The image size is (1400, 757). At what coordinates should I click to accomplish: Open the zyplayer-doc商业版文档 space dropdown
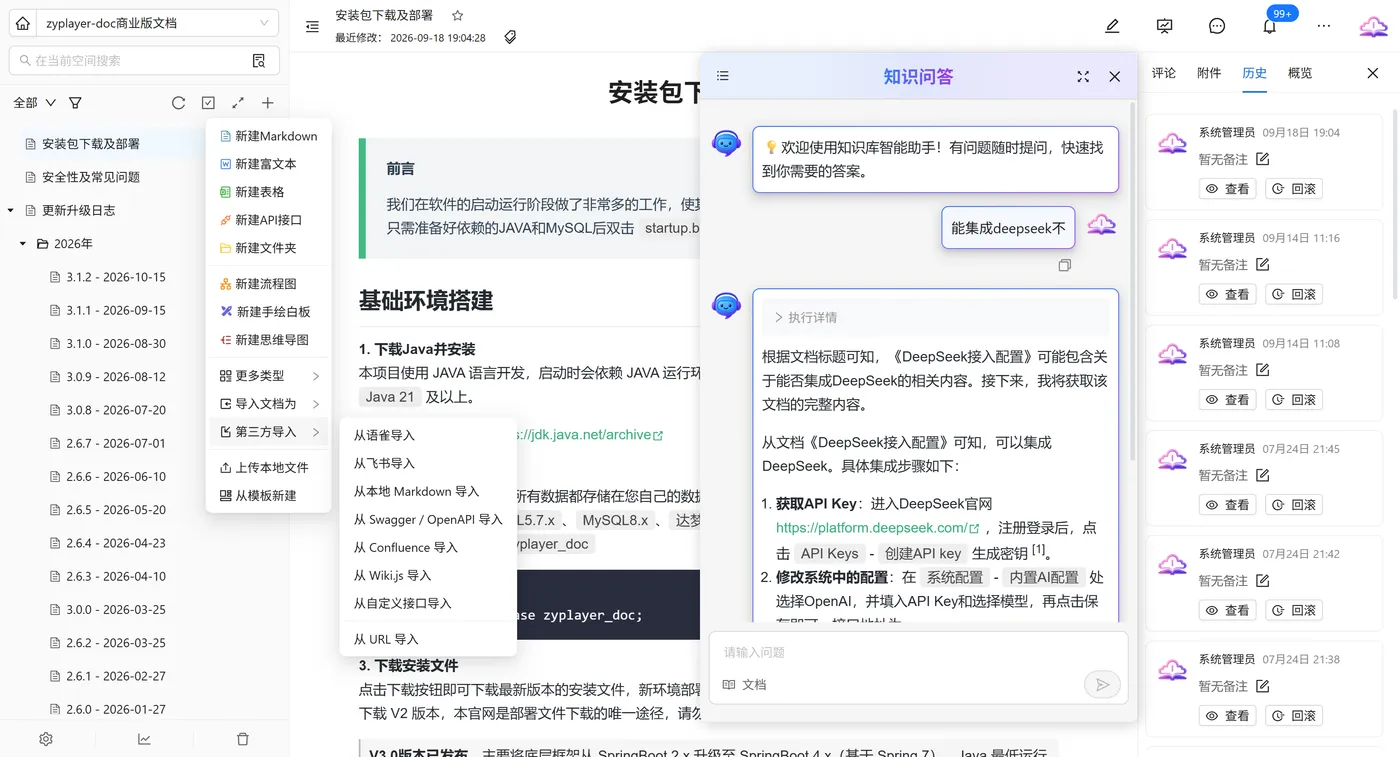tap(158, 23)
